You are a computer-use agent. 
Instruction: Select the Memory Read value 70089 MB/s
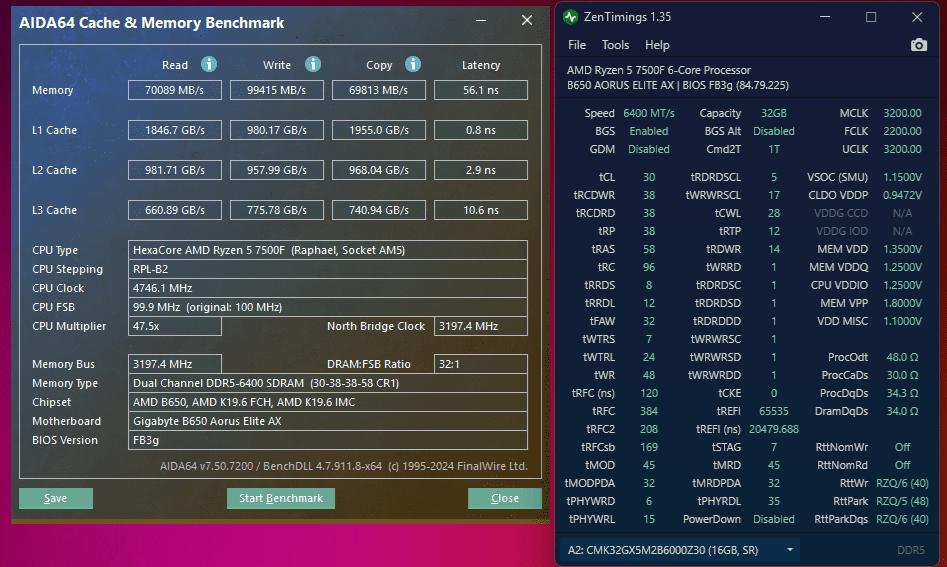point(175,90)
